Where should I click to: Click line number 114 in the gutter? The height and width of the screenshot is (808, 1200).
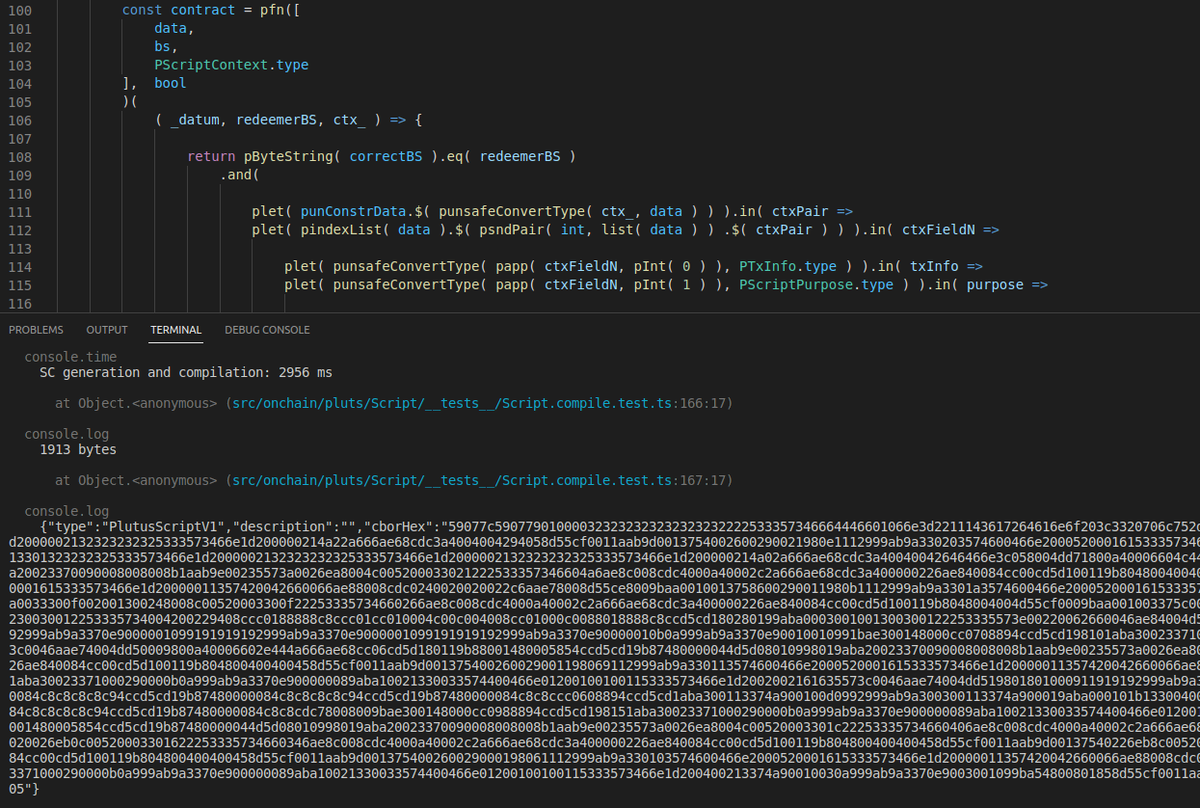19,267
